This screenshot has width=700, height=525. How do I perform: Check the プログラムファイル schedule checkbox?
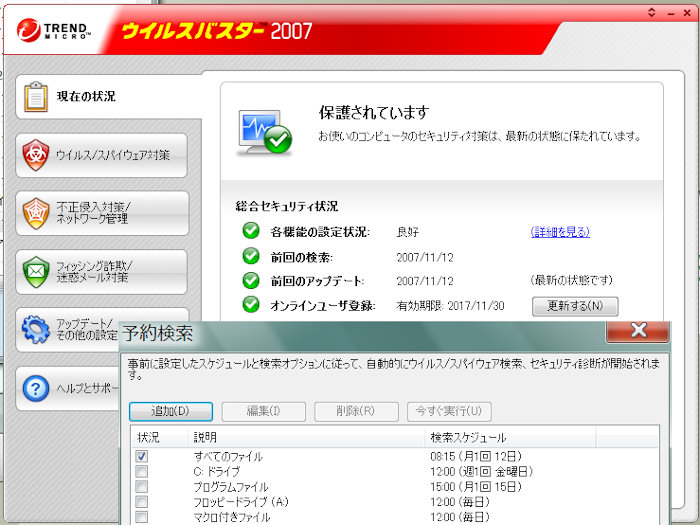[142, 486]
